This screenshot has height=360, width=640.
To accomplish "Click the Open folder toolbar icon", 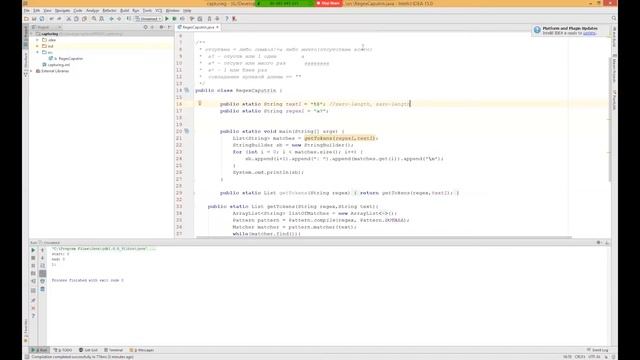I will pos(27,19).
